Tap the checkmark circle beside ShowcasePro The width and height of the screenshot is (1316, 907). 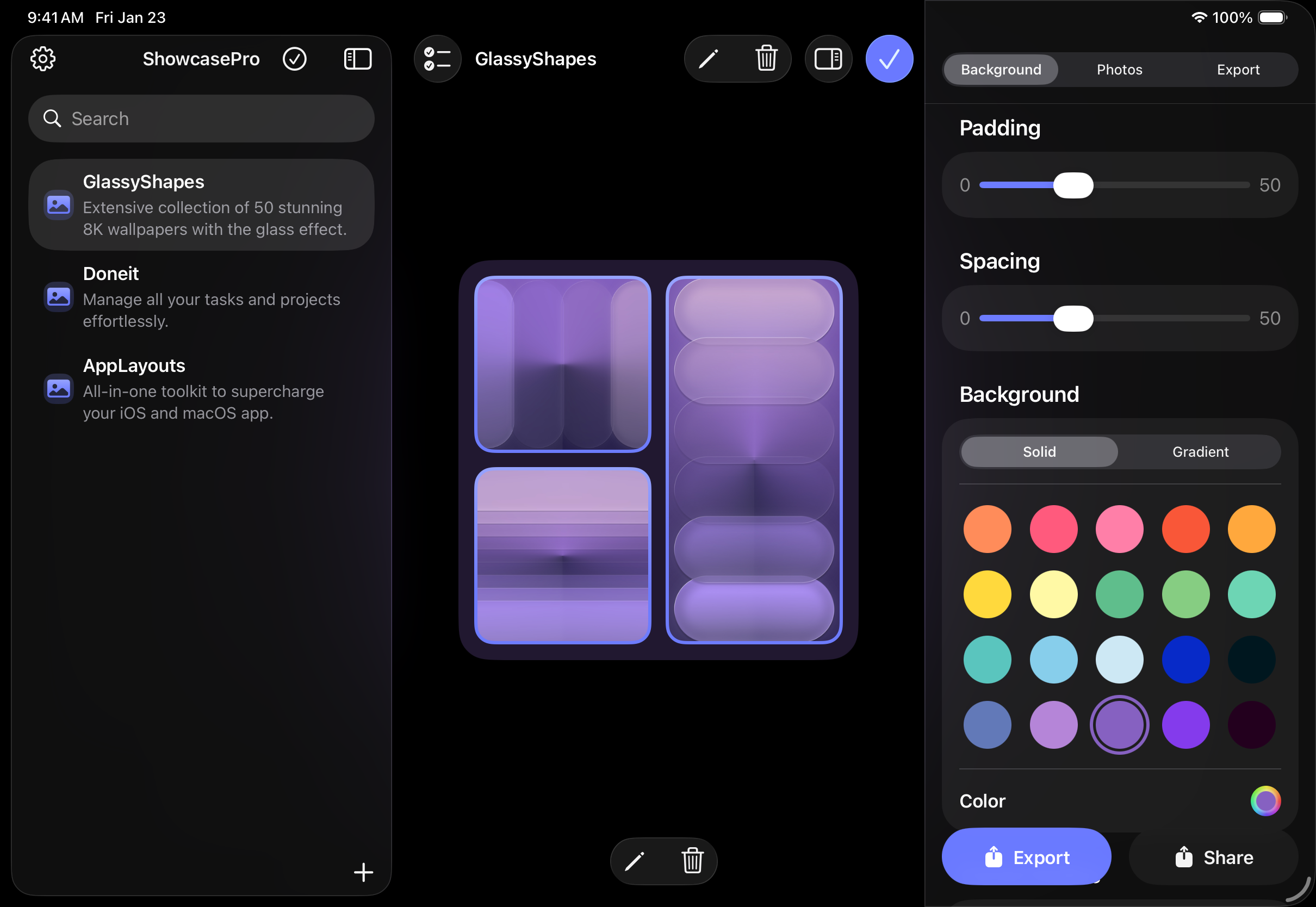294,59
